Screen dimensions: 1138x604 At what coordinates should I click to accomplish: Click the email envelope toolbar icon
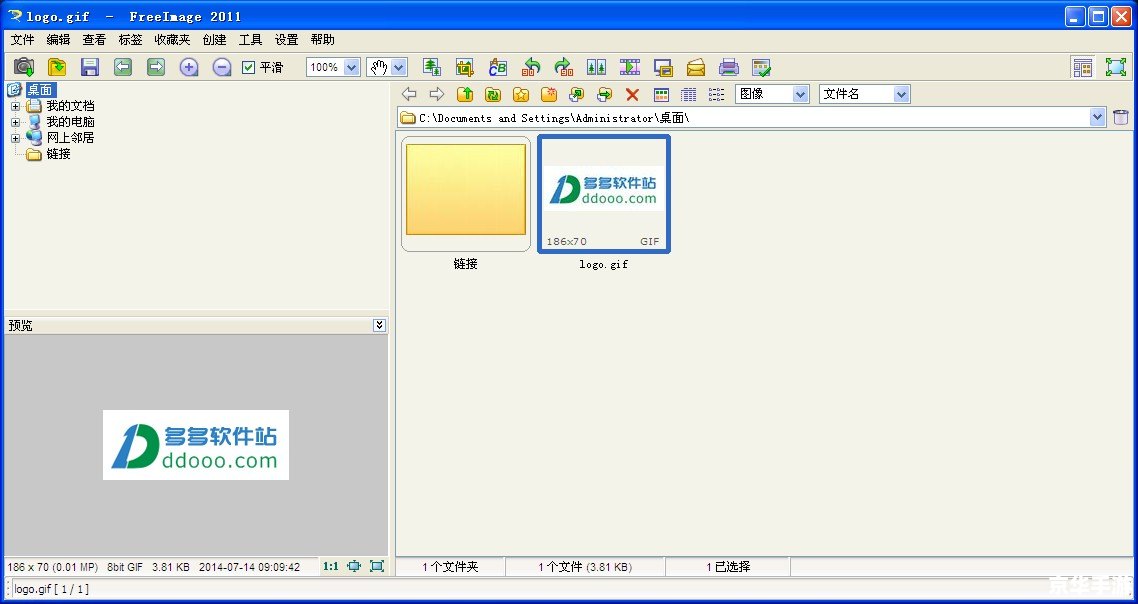(x=696, y=68)
